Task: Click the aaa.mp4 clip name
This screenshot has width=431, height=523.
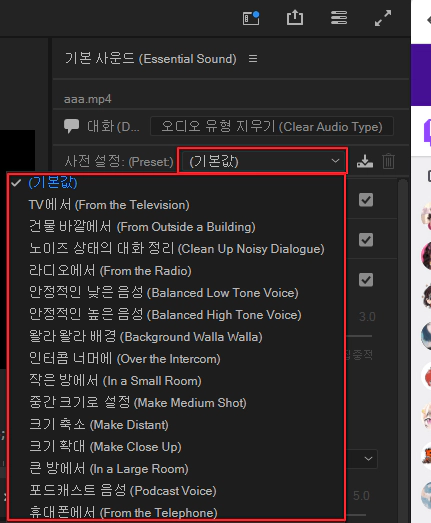Action: (x=87, y=99)
